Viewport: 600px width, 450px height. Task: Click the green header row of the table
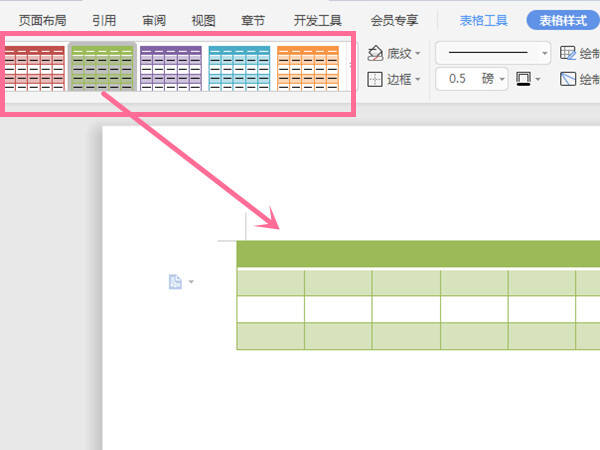(x=418, y=254)
